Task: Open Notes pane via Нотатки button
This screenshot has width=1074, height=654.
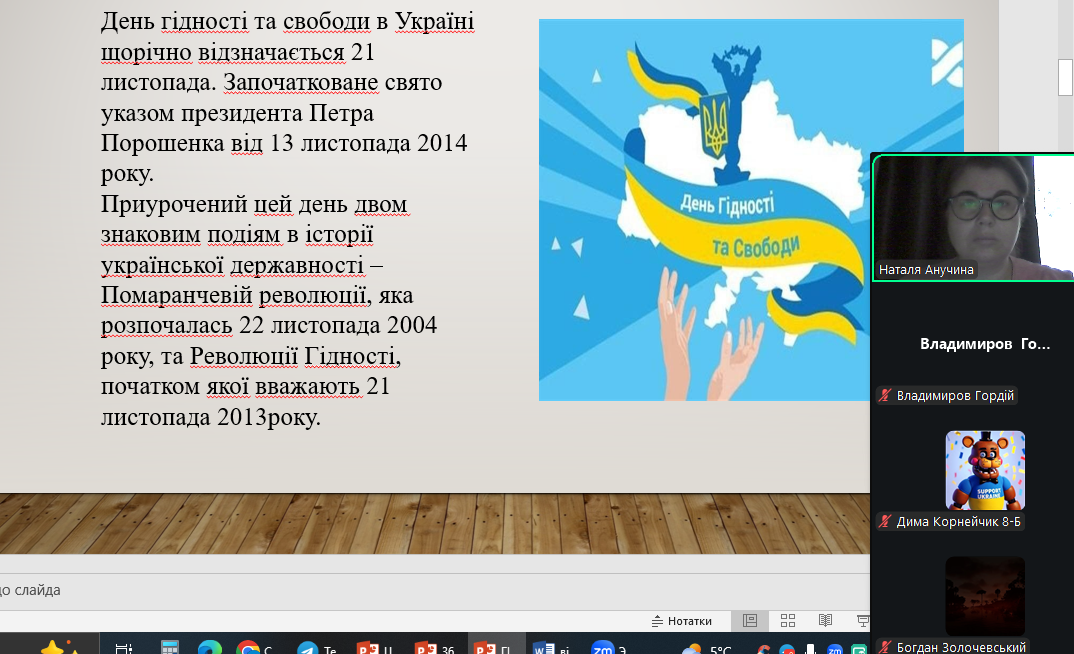Action: pyautogui.click(x=682, y=621)
